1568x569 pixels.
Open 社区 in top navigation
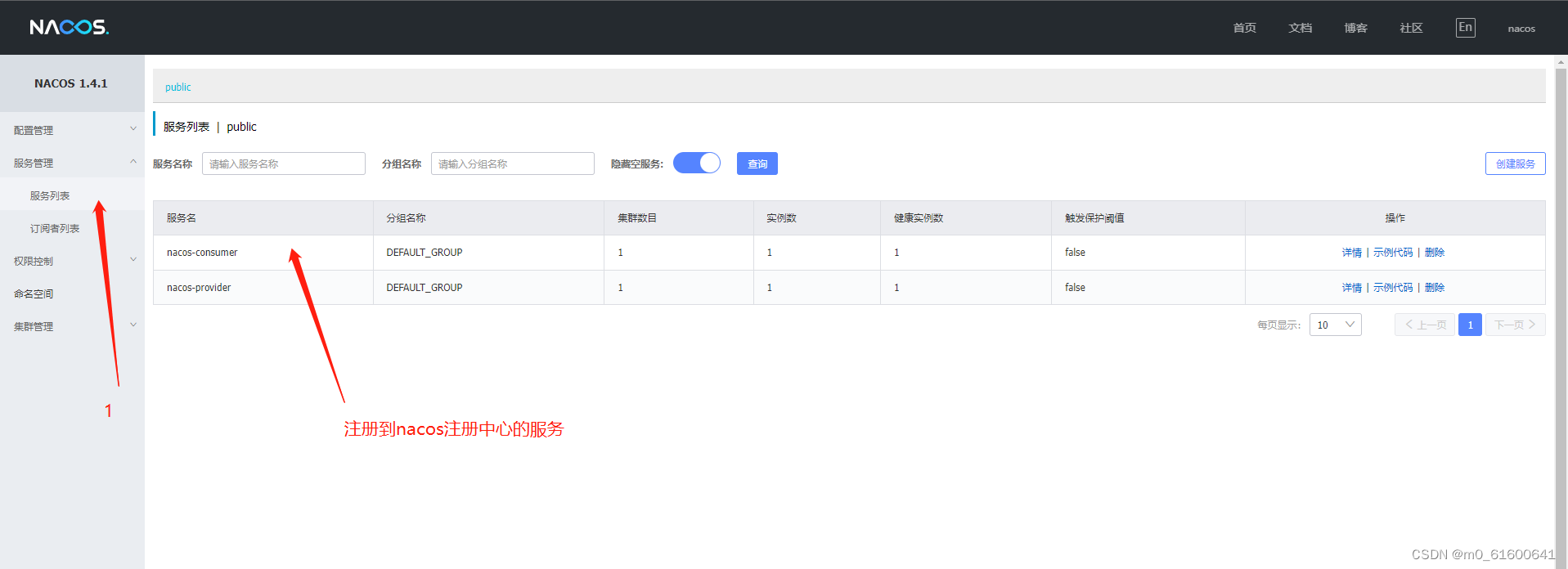tap(1411, 28)
